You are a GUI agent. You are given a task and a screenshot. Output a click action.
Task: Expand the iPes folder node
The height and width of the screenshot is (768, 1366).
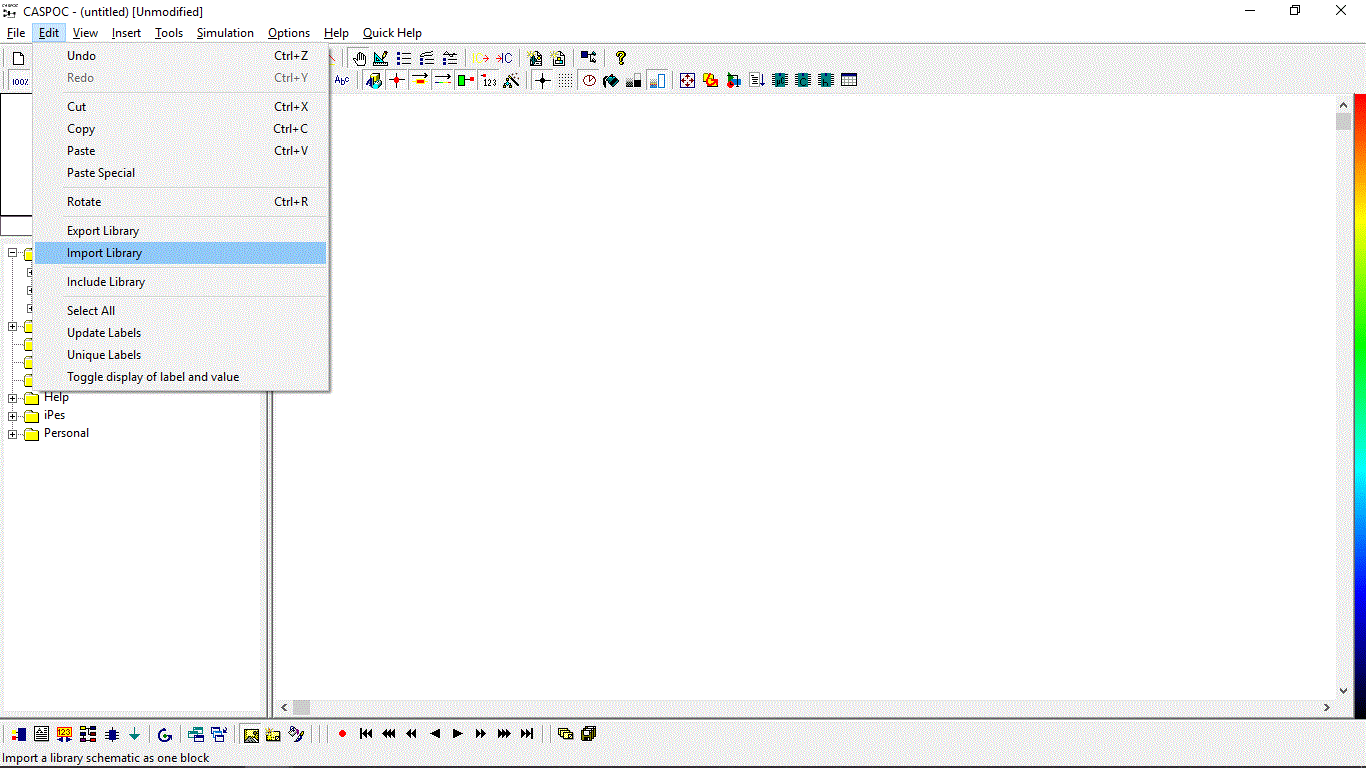(12, 416)
